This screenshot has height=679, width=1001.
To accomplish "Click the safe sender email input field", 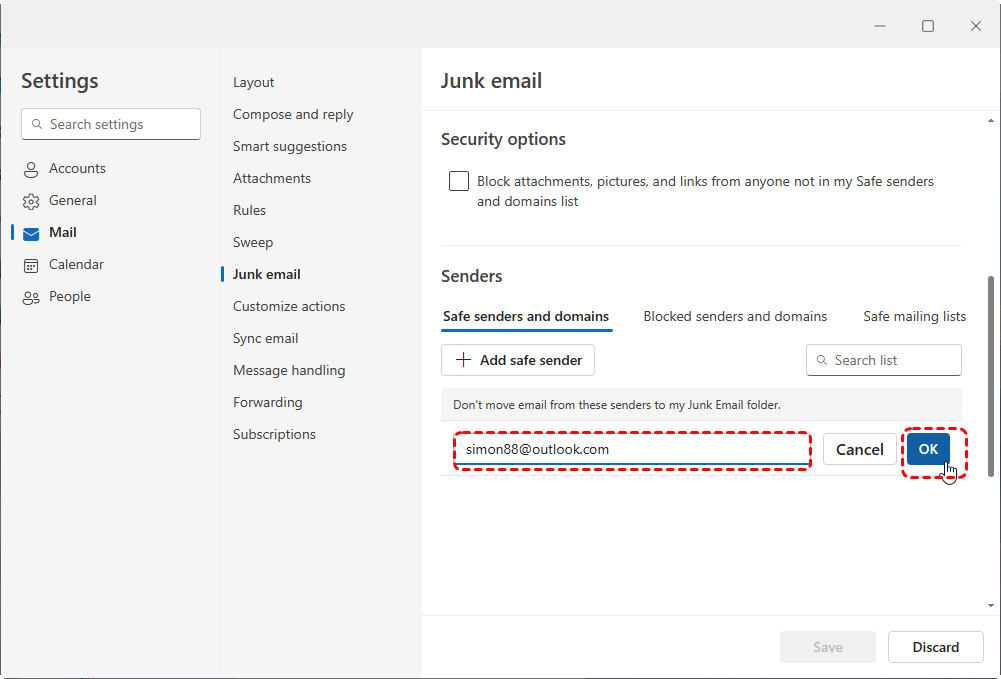I will (x=632, y=449).
